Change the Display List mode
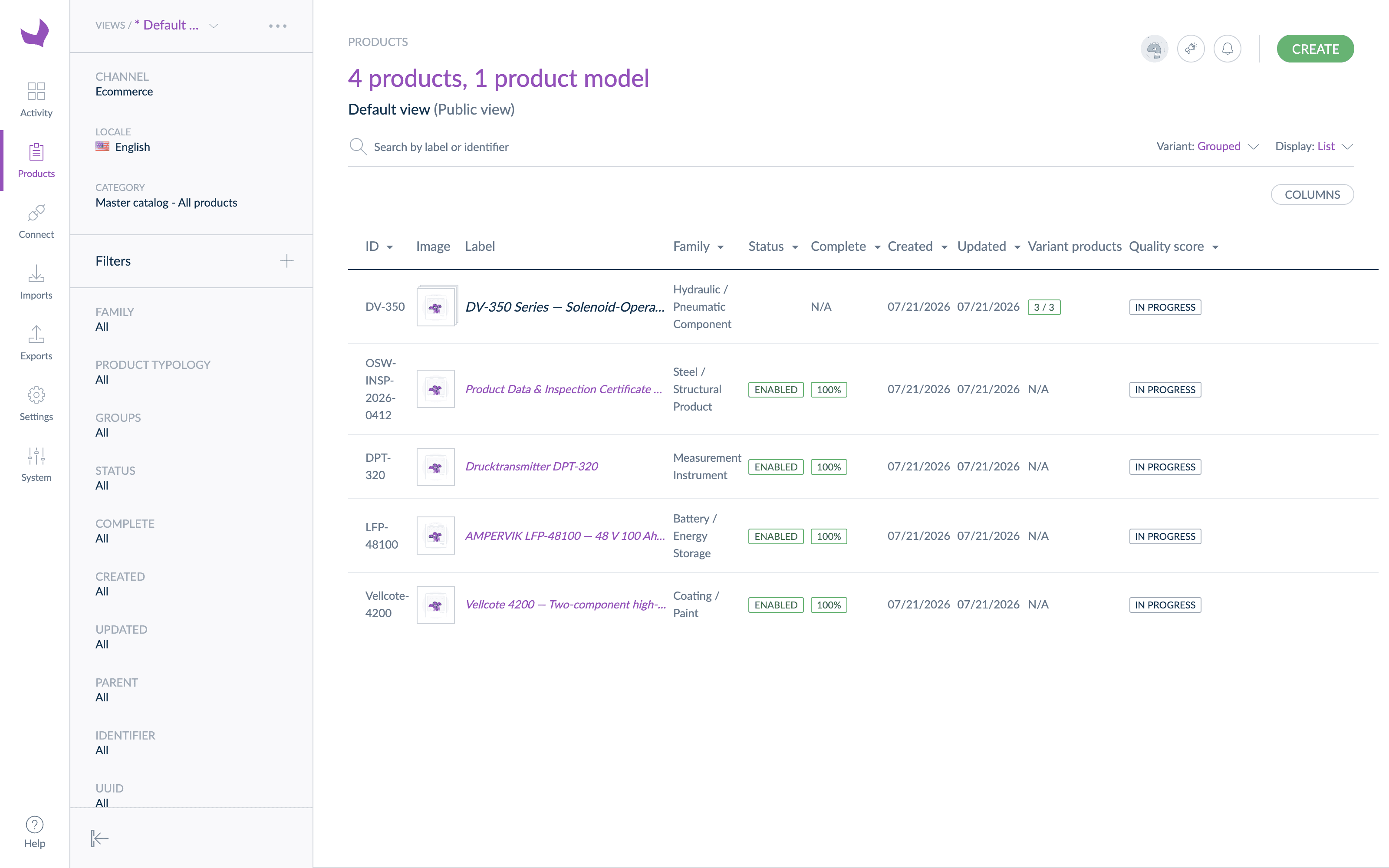This screenshot has width=1389, height=868. coord(1314,146)
